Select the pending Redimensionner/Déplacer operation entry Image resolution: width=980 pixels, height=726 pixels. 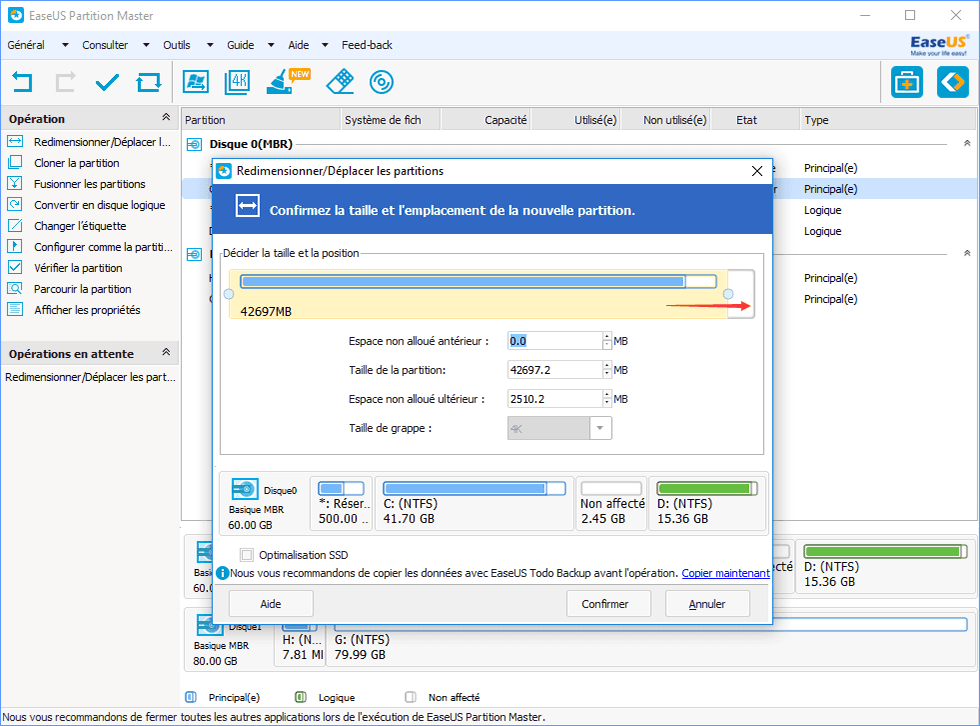(x=90, y=377)
